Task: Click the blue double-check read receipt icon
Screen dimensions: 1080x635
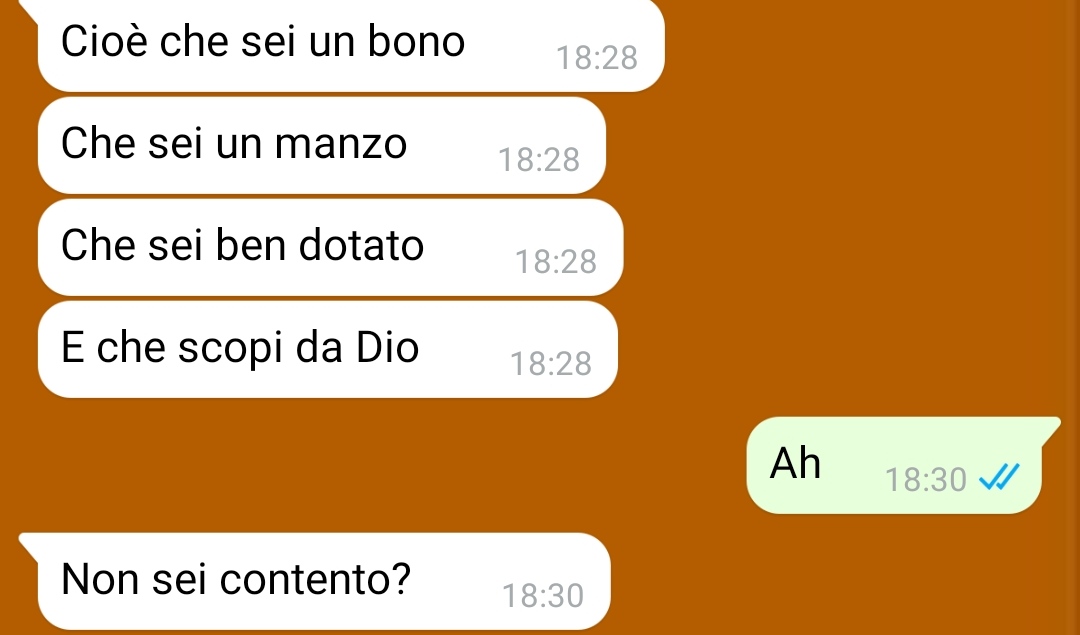Action: (999, 477)
